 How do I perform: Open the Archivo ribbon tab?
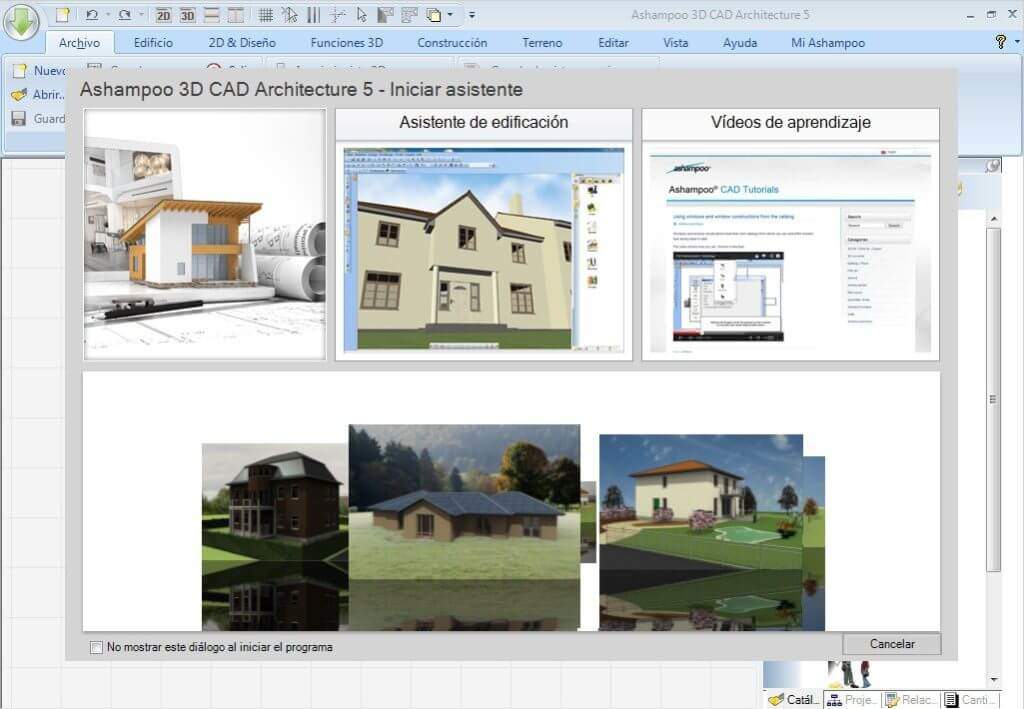coord(80,42)
